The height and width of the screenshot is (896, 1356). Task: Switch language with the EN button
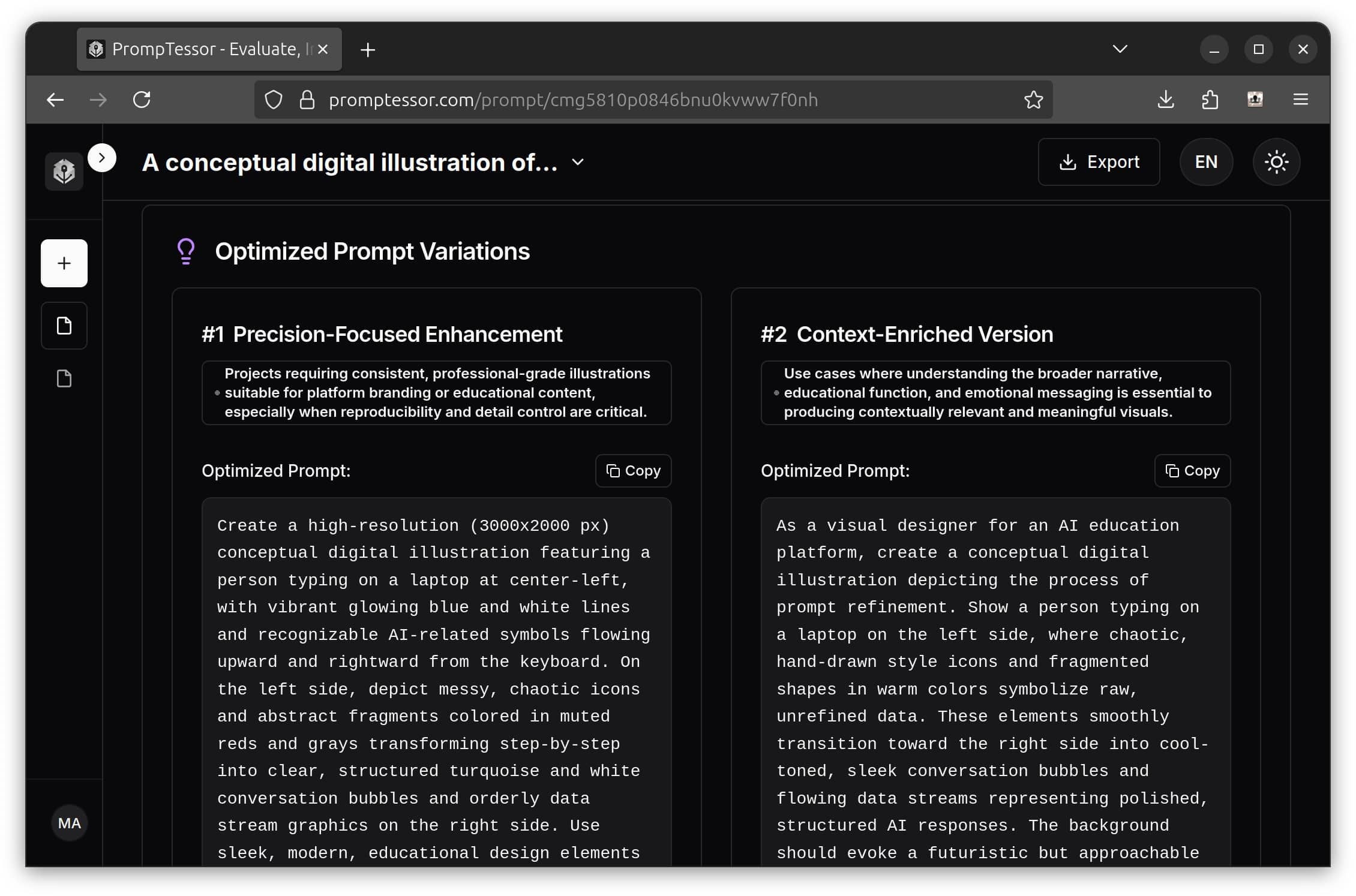tap(1206, 162)
